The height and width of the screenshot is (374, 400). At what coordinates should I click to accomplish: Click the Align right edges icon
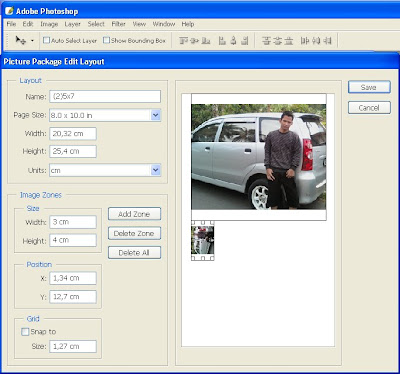coord(245,41)
